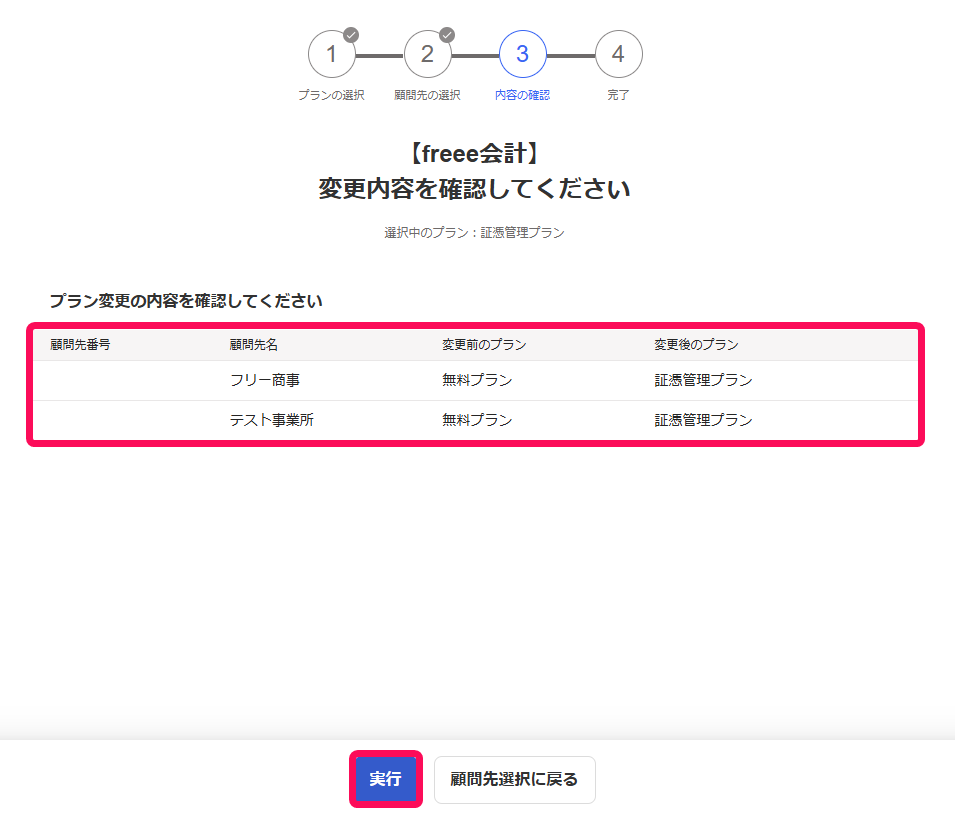Select step 3 circle 内容の確認
Viewport: 955px width, 819px height.
pyautogui.click(x=523, y=54)
